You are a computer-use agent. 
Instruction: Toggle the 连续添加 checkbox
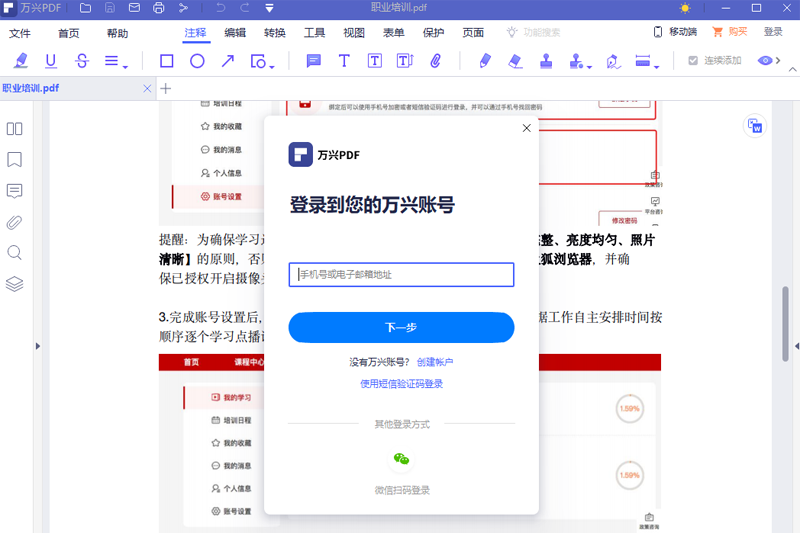tap(693, 61)
